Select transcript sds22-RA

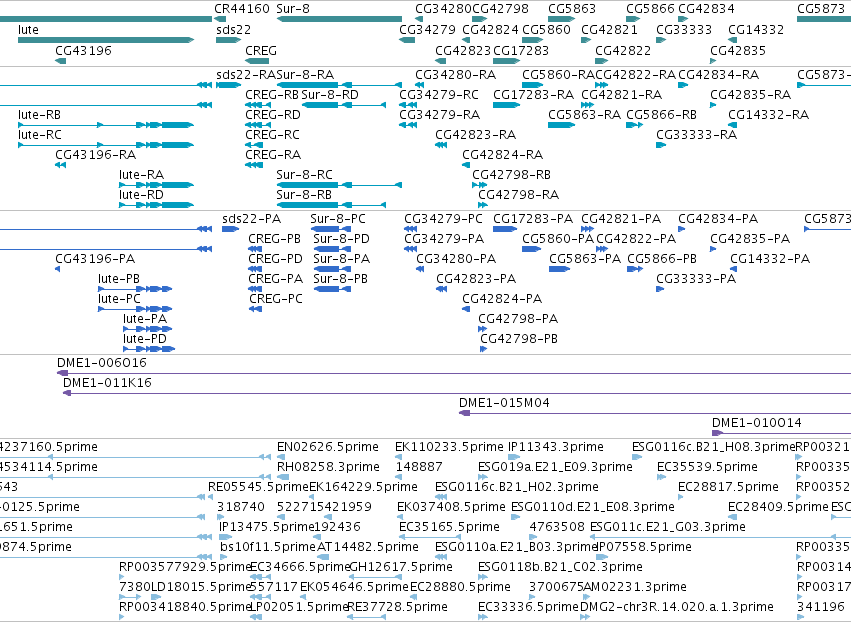pyautogui.click(x=246, y=74)
